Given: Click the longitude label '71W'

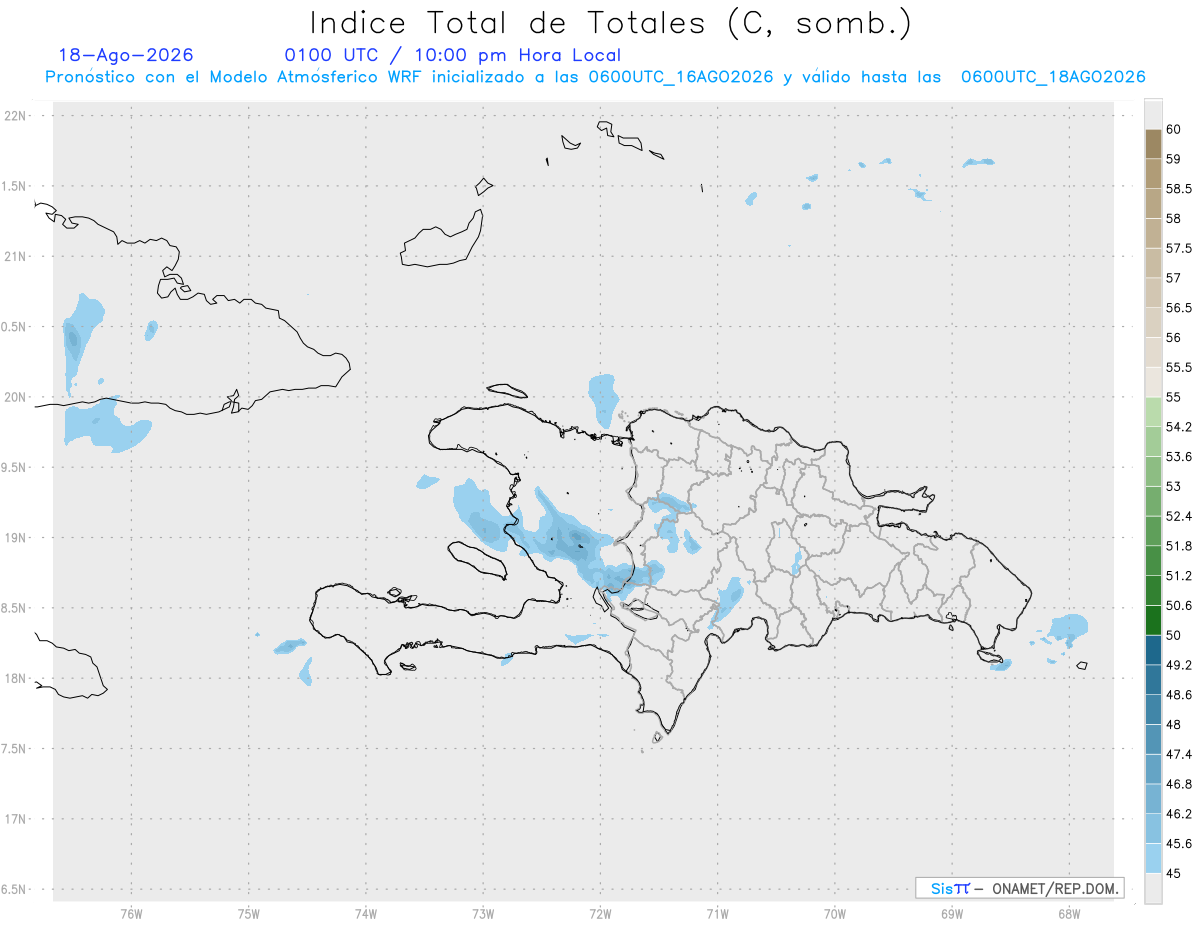Looking at the screenshot, I should pyautogui.click(x=717, y=914).
